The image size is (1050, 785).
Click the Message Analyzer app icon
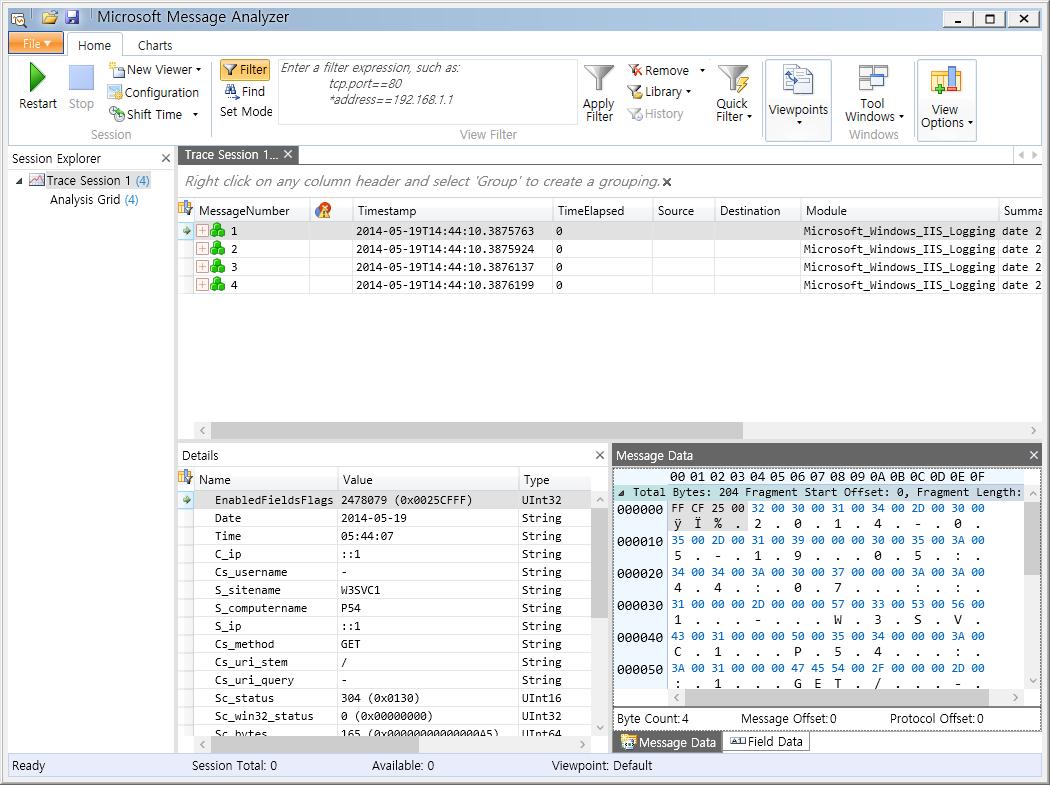(x=19, y=19)
